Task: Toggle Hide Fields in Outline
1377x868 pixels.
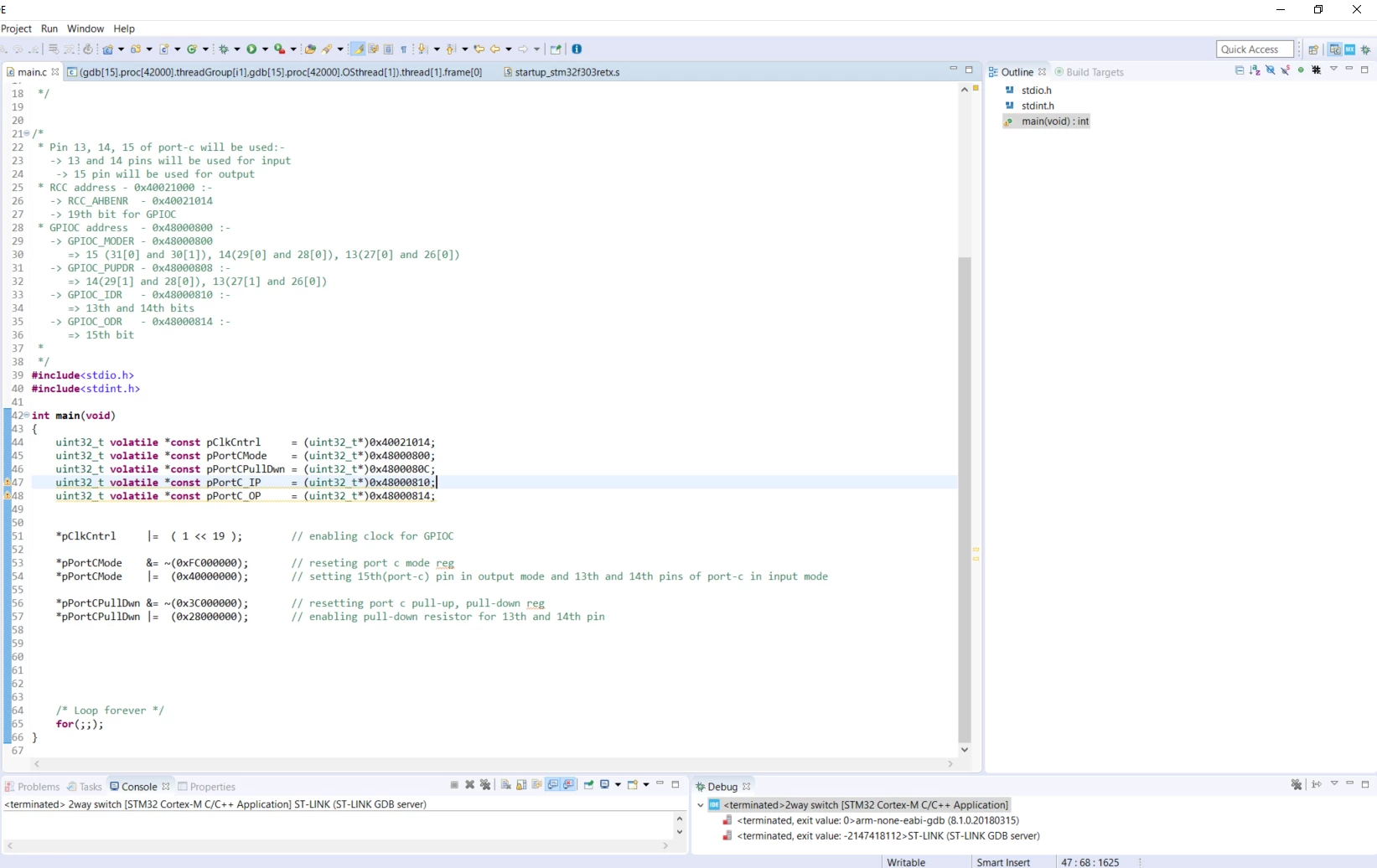Action: click(x=1271, y=70)
